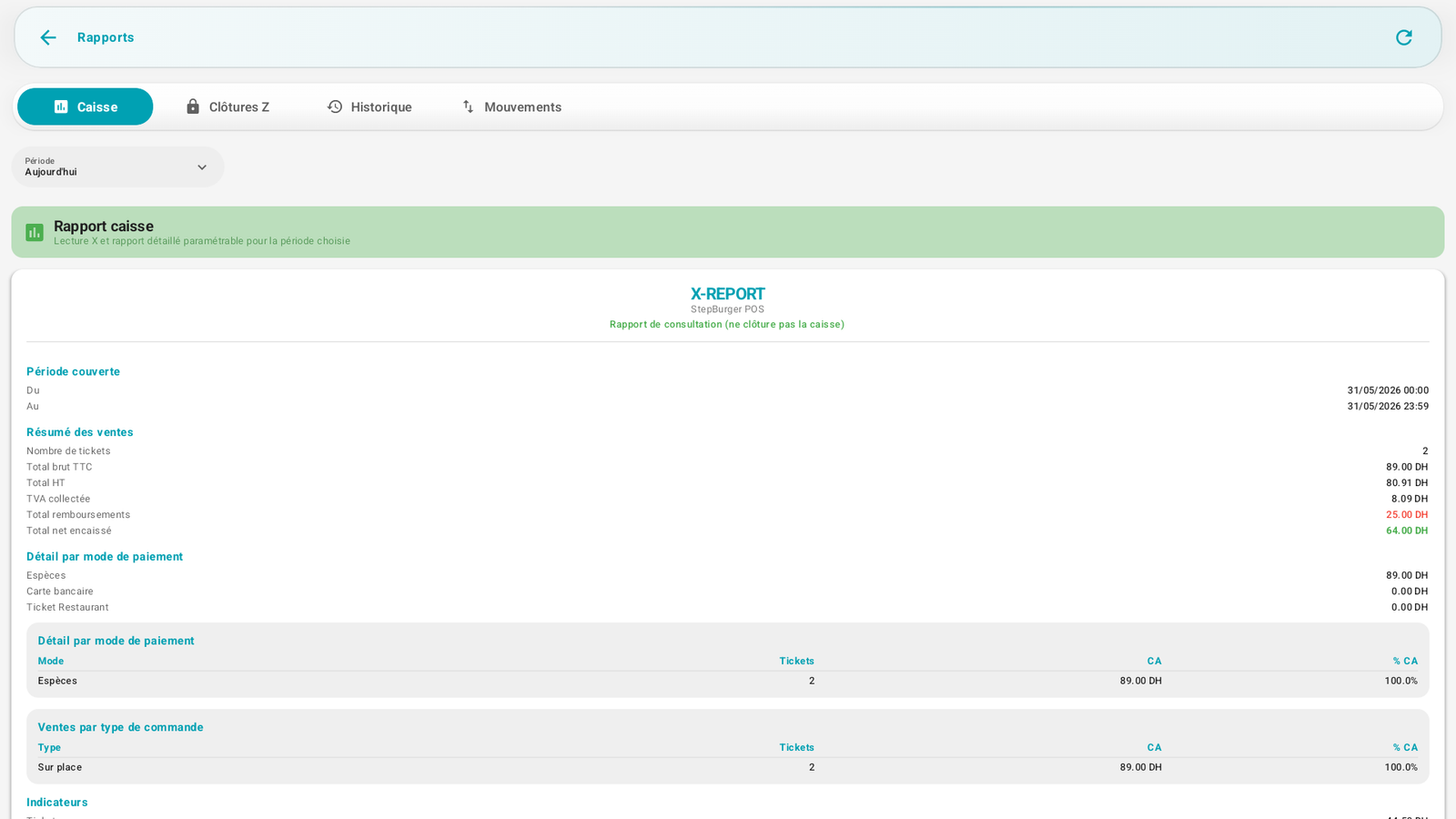Open the Clôtures Z tab

227,106
